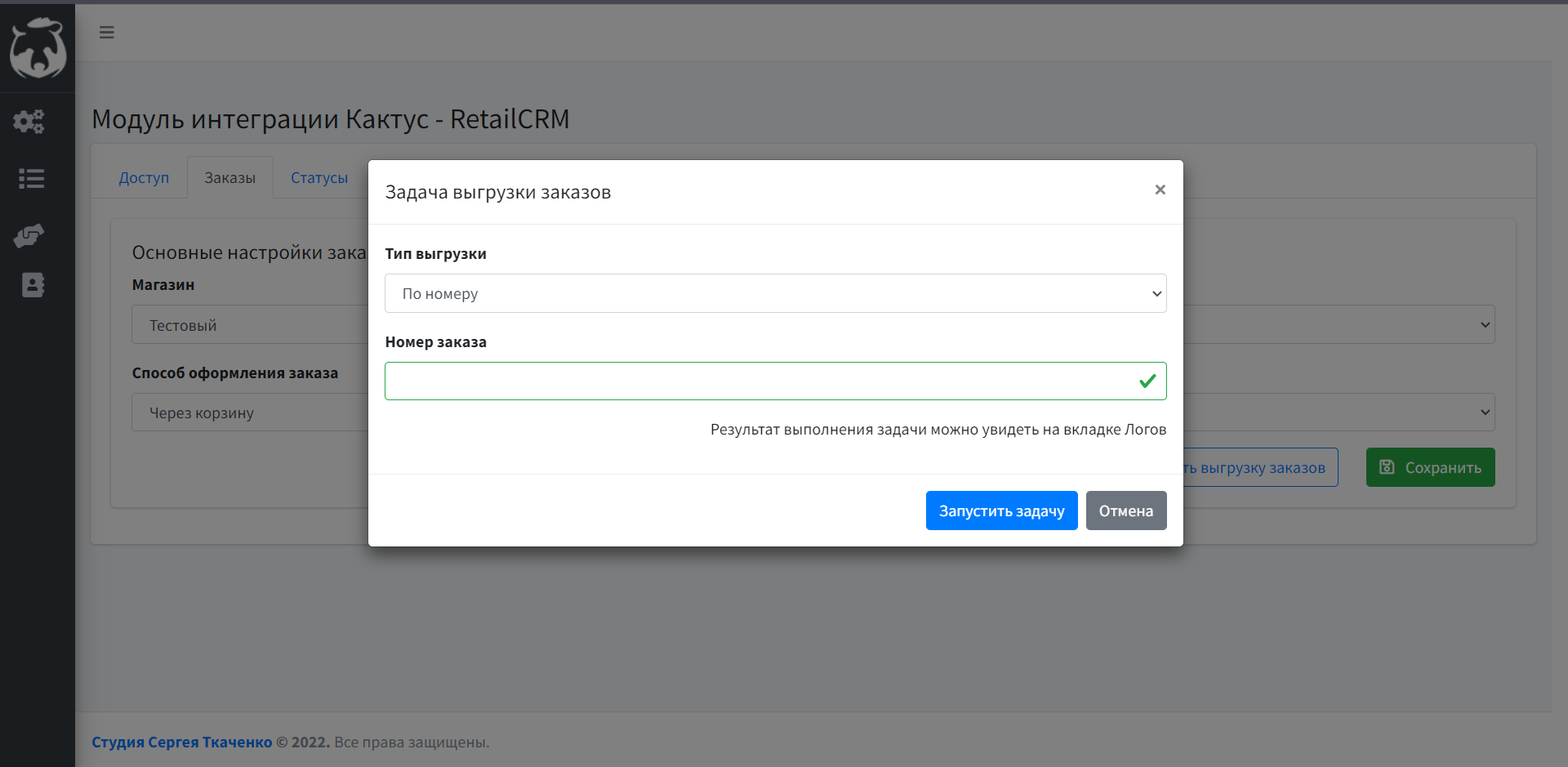Click the save floppy icon in Сохранить
Image resolution: width=1568 pixels, height=767 pixels.
pos(1387,467)
